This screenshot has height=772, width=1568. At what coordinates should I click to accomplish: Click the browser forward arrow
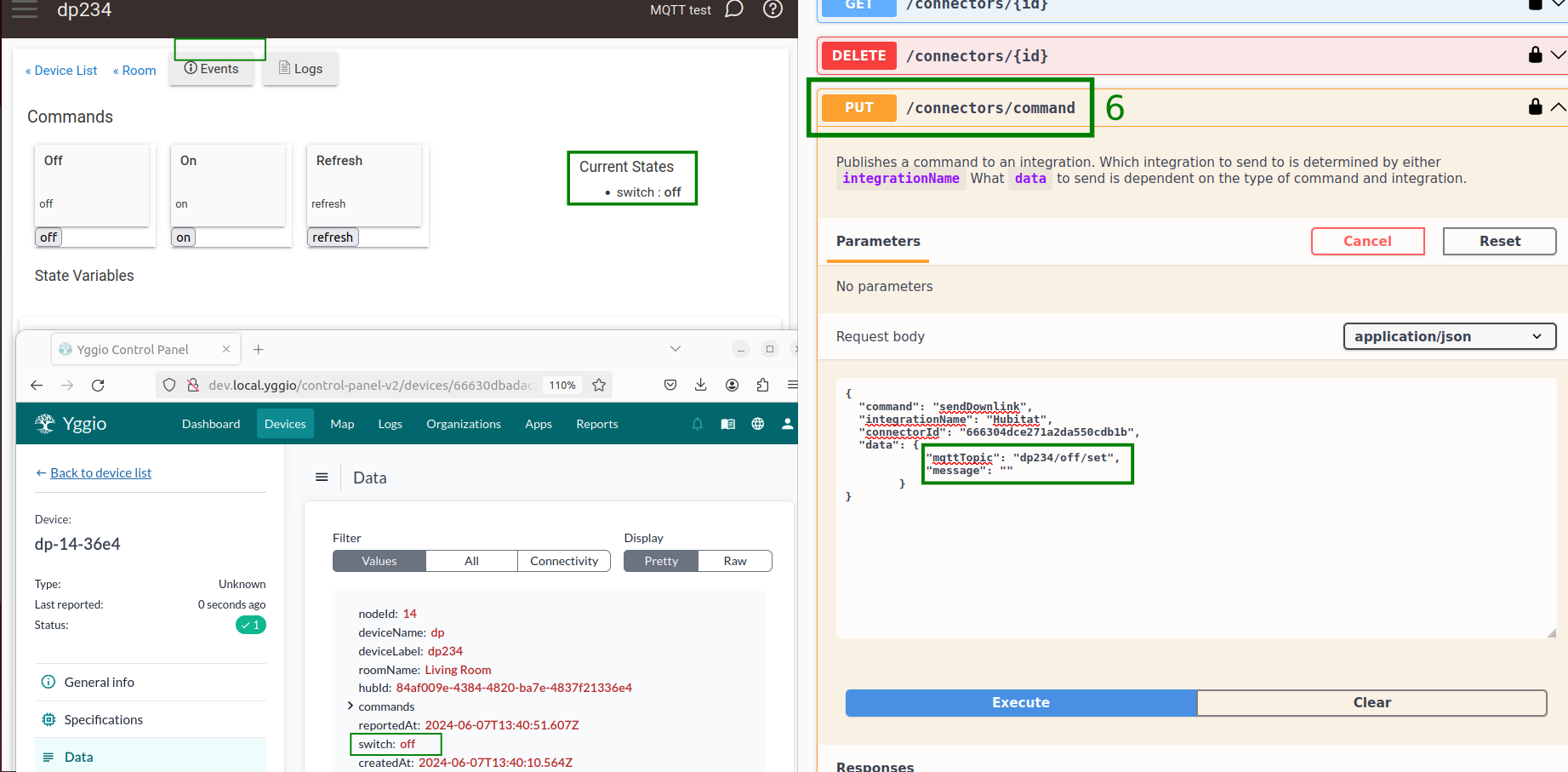(67, 385)
